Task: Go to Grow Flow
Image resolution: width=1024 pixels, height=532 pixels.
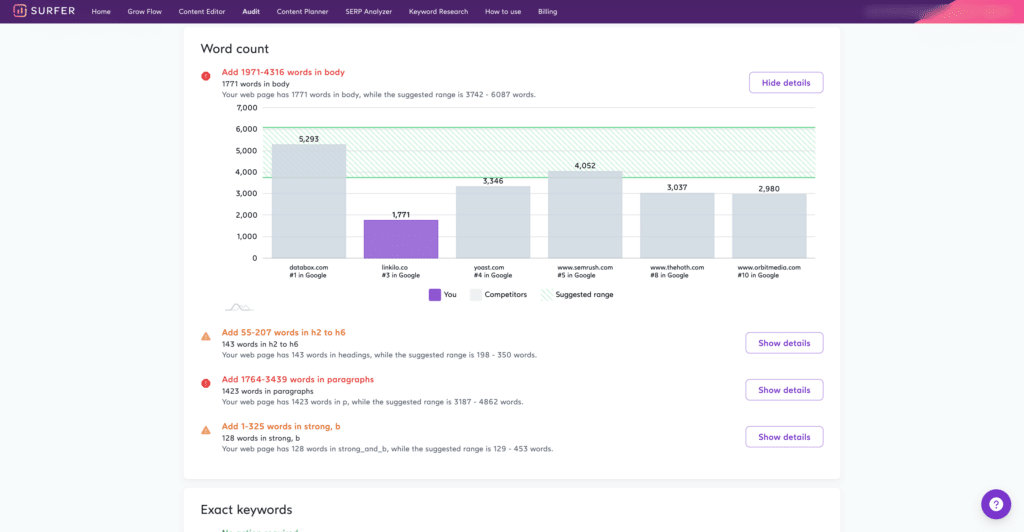Action: (144, 11)
